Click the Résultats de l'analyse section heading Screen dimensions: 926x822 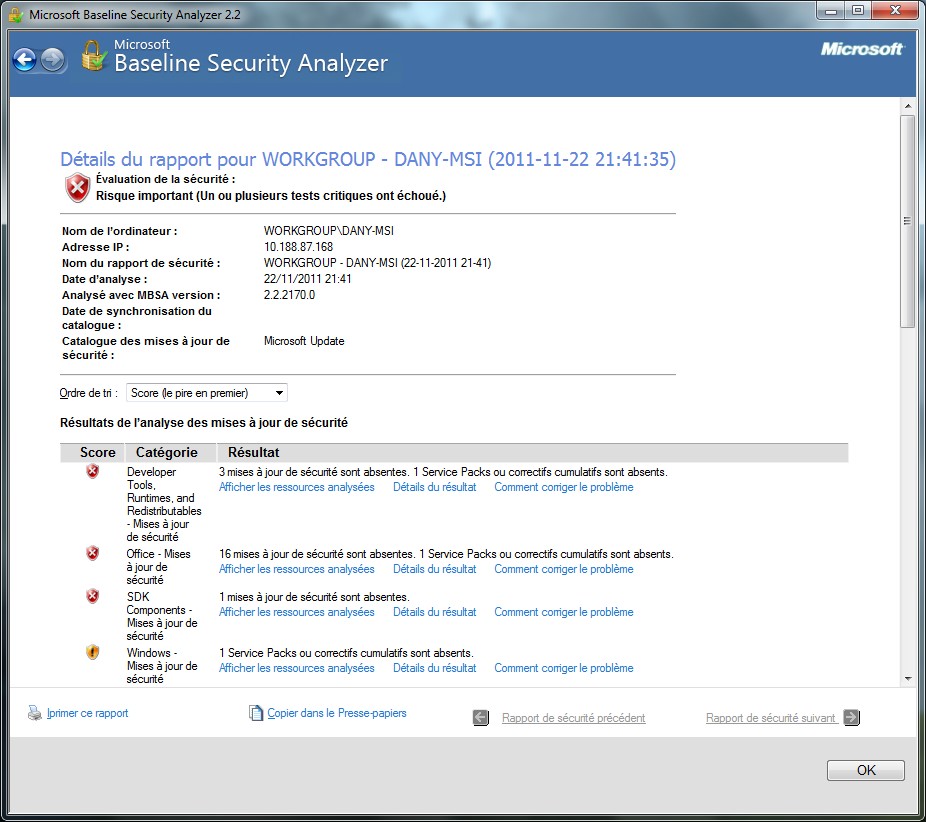[204, 423]
